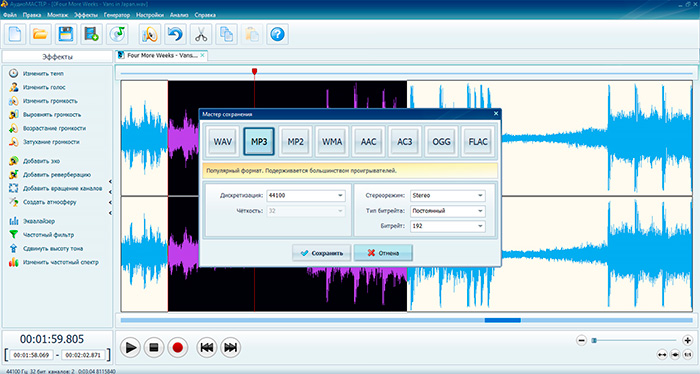Screen dimensions: 700x374
Task: Close the Four More Weeks tab
Action: point(202,55)
